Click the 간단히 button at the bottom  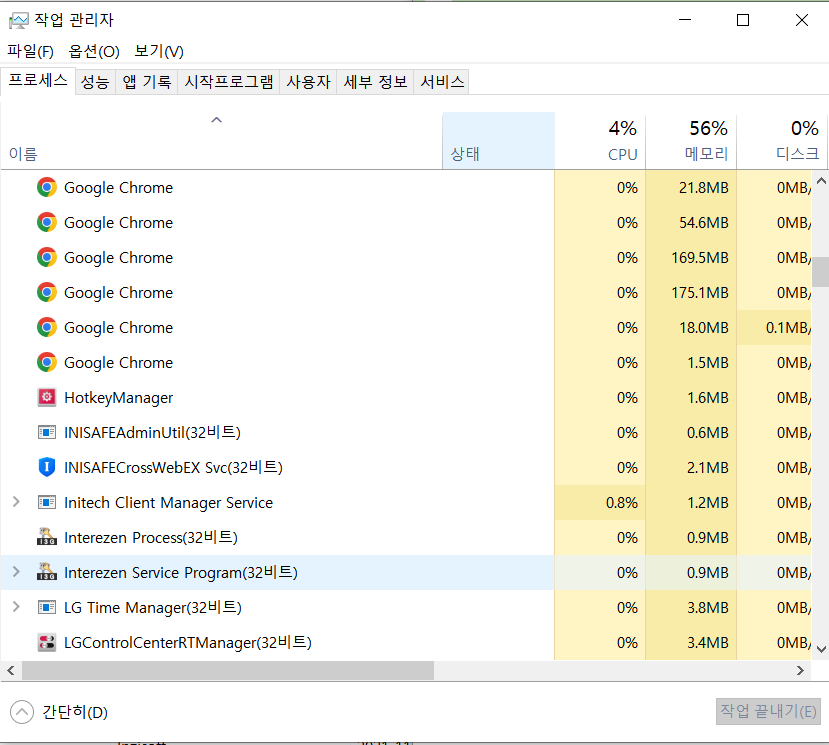[48, 711]
